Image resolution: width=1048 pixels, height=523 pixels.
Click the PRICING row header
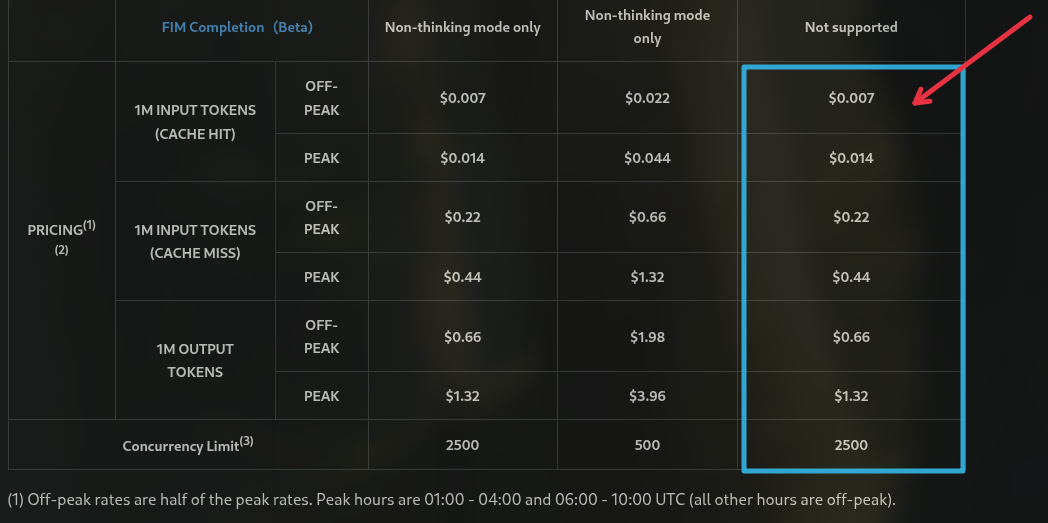[x=61, y=238]
